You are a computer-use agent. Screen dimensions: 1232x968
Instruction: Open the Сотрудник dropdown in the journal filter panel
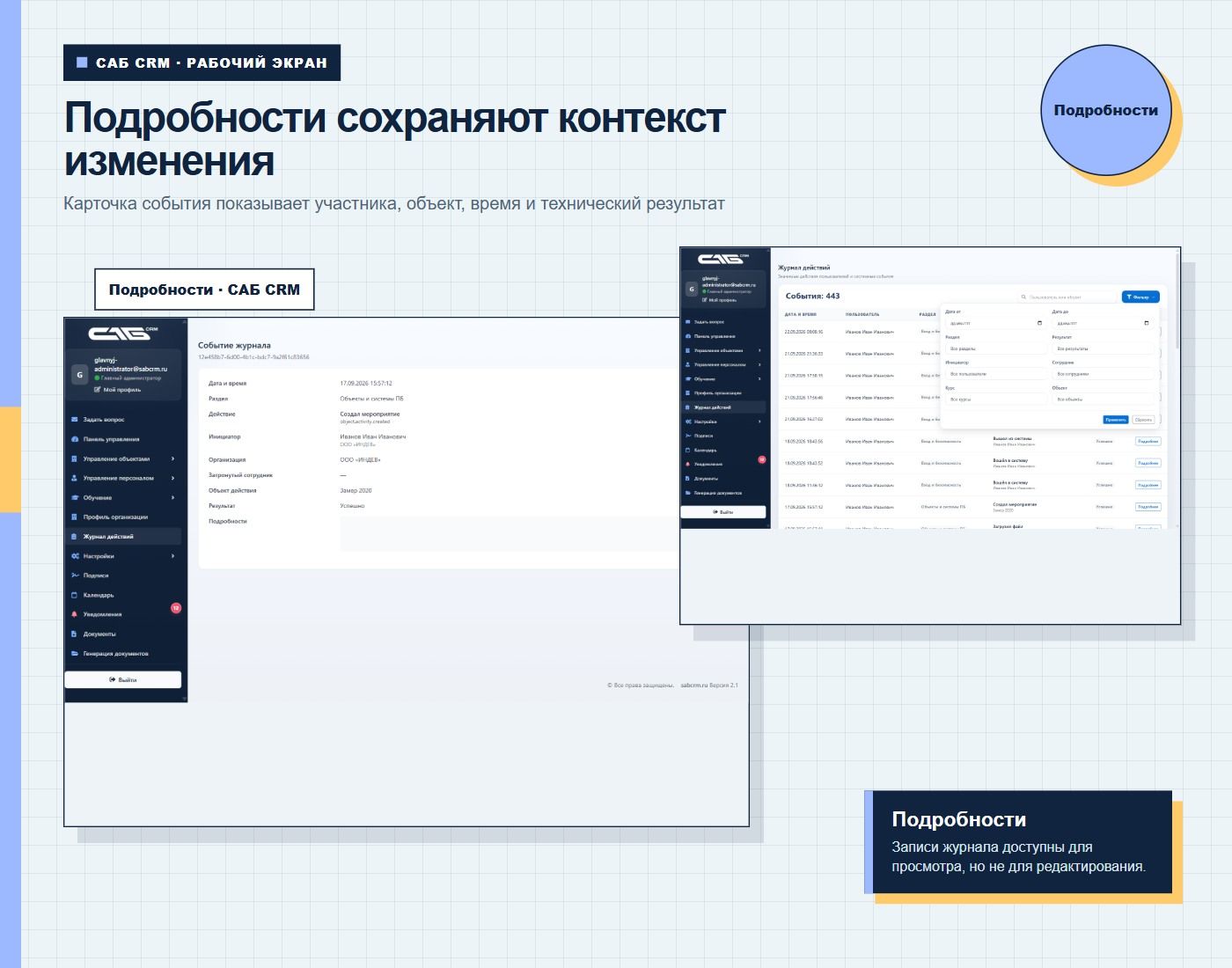click(1103, 374)
